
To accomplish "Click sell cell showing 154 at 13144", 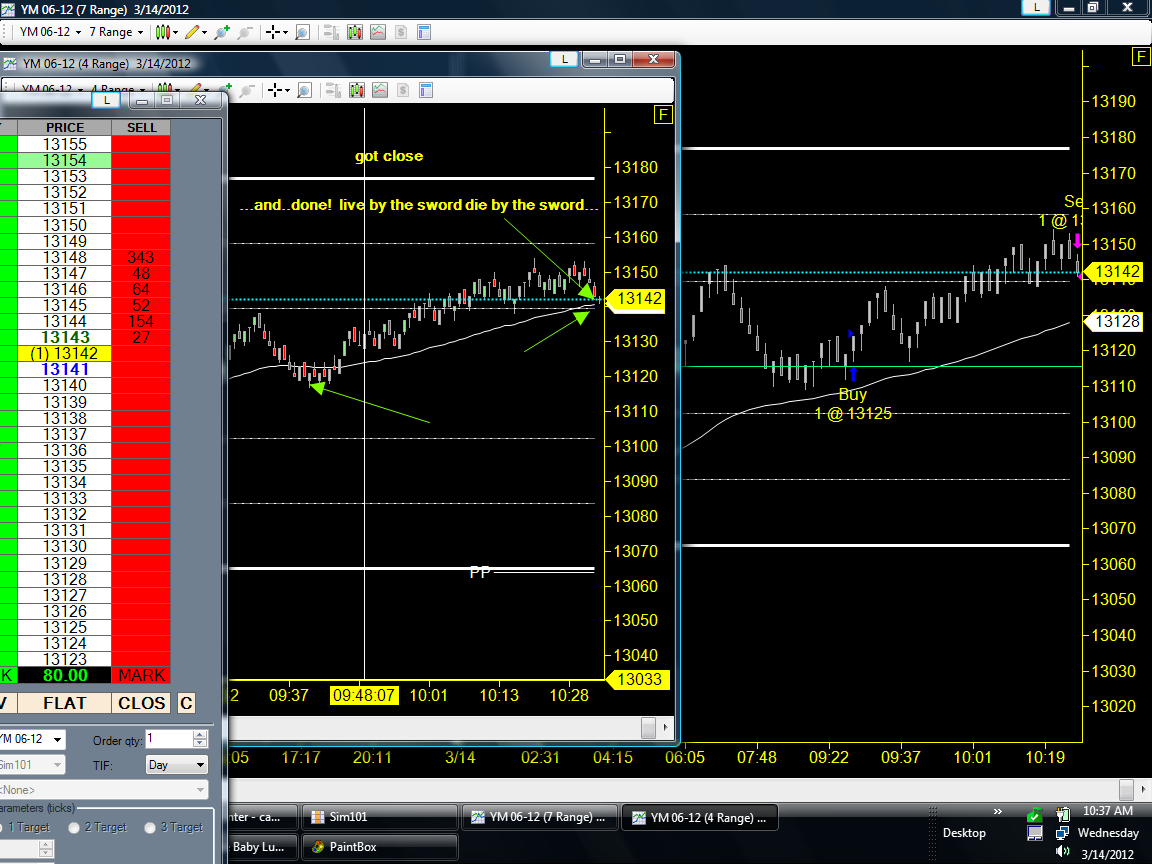I will tap(141, 321).
